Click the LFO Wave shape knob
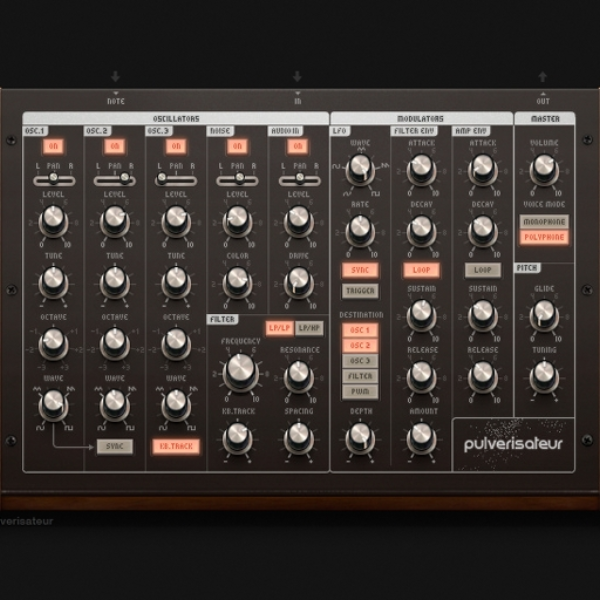Screen dimensions: 600x600 360,169
